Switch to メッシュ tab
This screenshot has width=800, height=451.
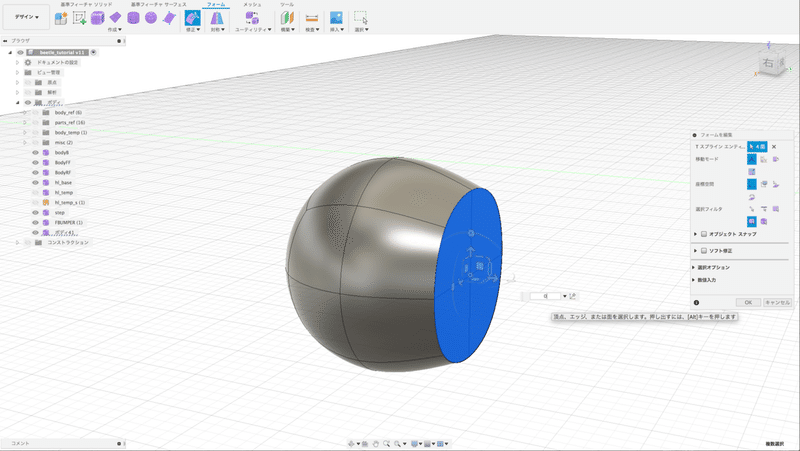(252, 4)
